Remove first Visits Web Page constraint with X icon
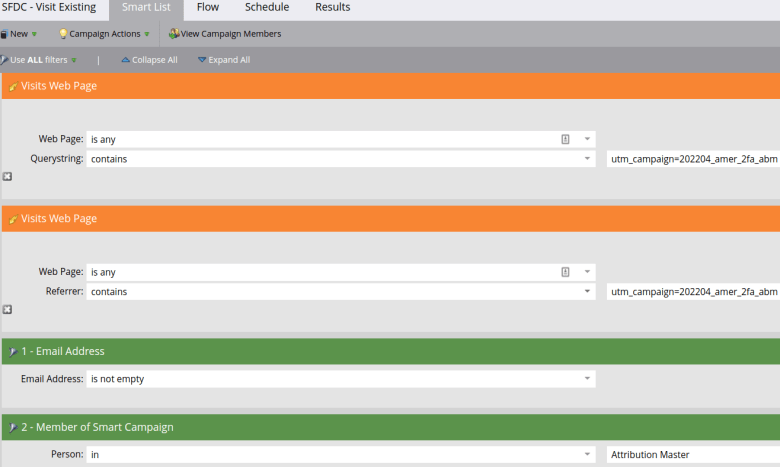The height and width of the screenshot is (467, 780). pos(7,177)
